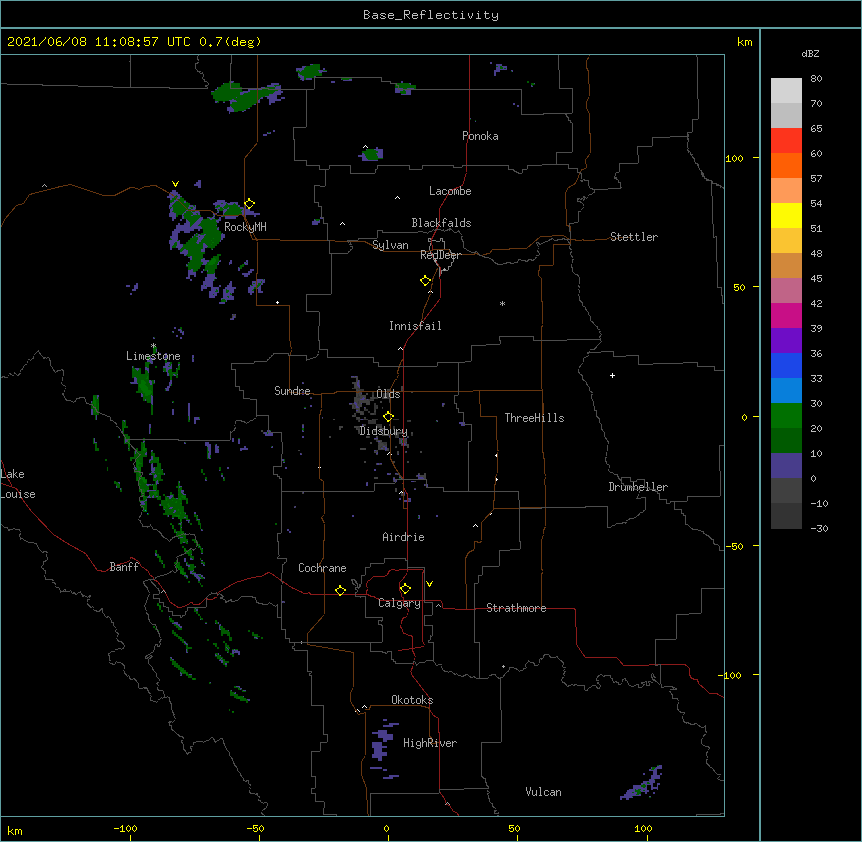Select the yellow diamond marker next to Olds

(388, 417)
